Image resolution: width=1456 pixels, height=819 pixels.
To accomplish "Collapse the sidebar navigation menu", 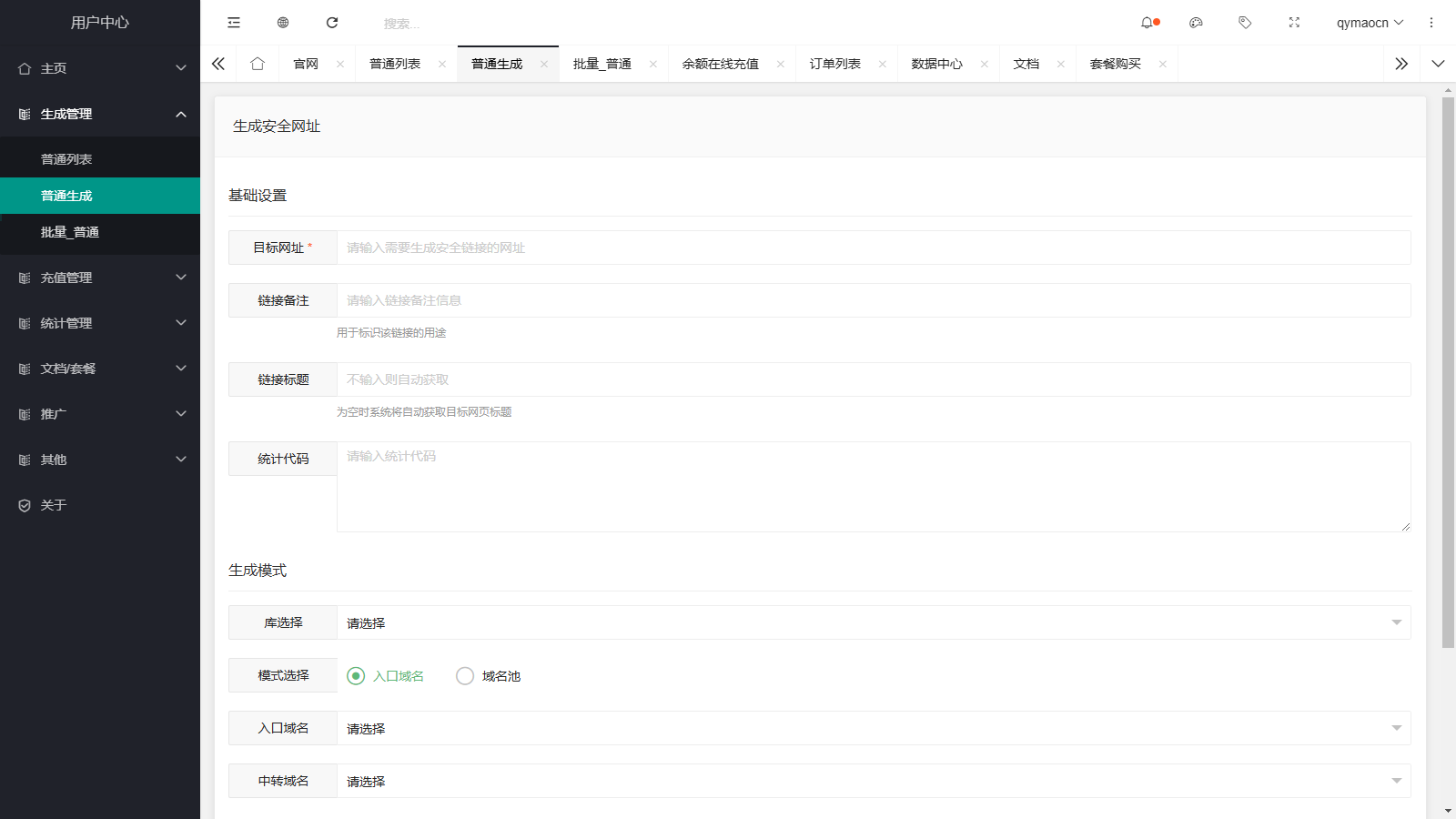I will (x=233, y=22).
